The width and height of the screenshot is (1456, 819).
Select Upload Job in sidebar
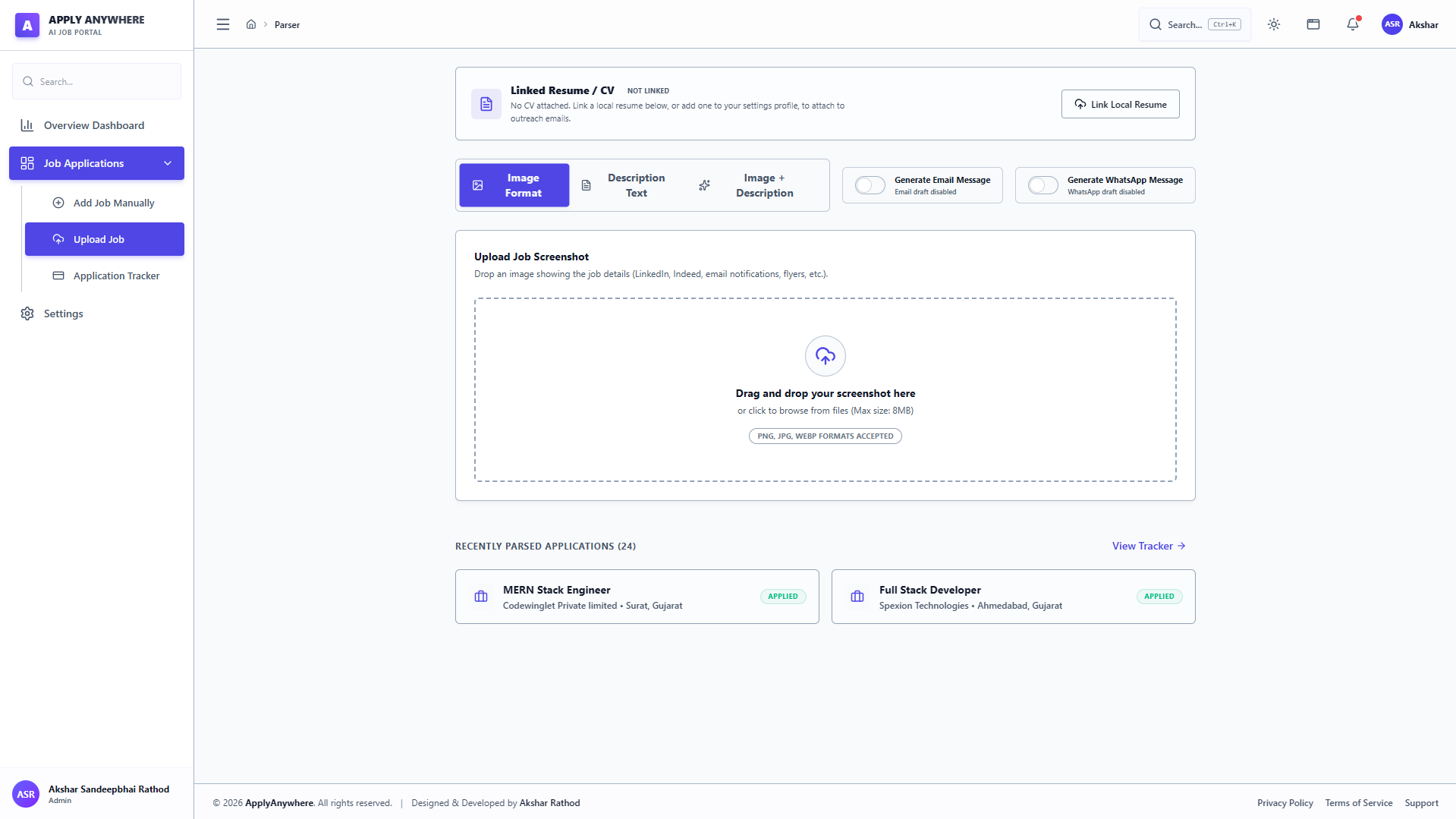tap(105, 239)
